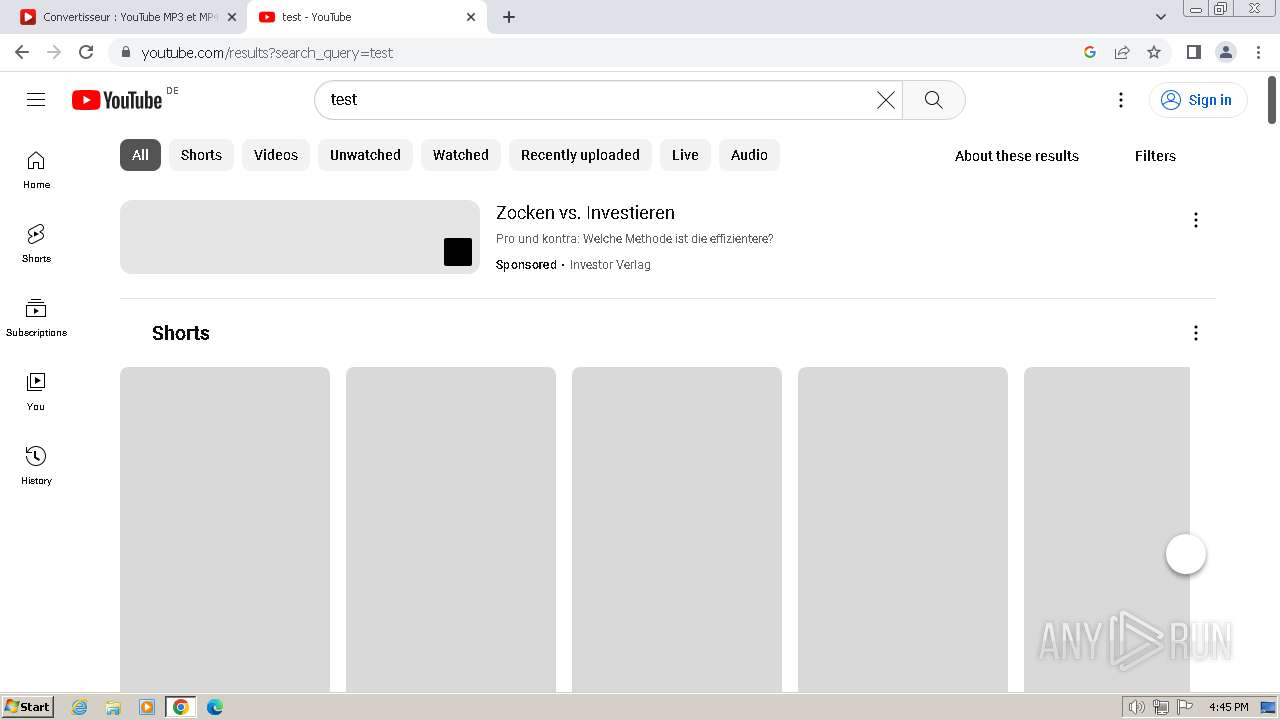Clear the search box with the X icon
This screenshot has height=720, width=1280.
886,99
